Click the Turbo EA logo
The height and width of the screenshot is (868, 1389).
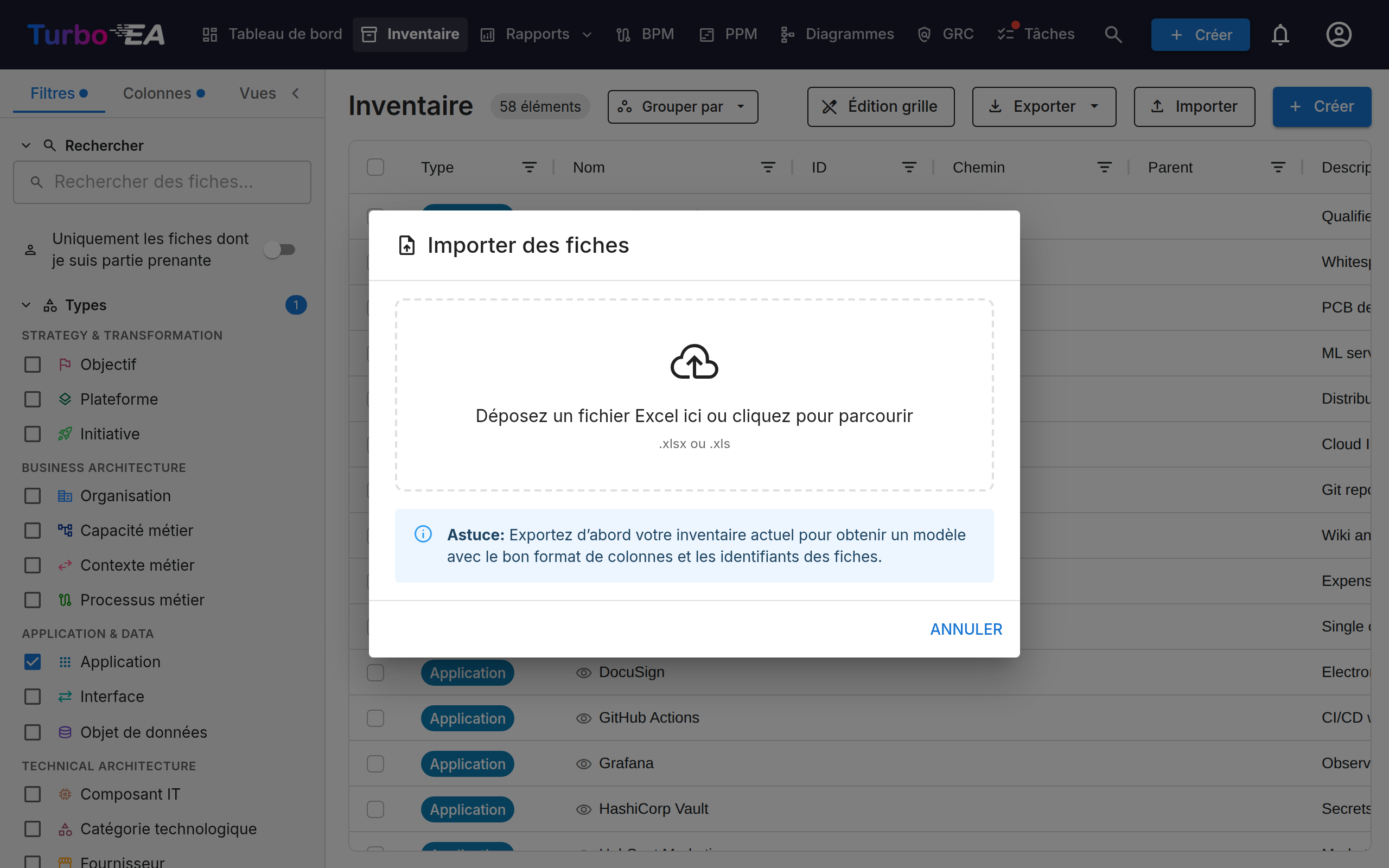97,34
